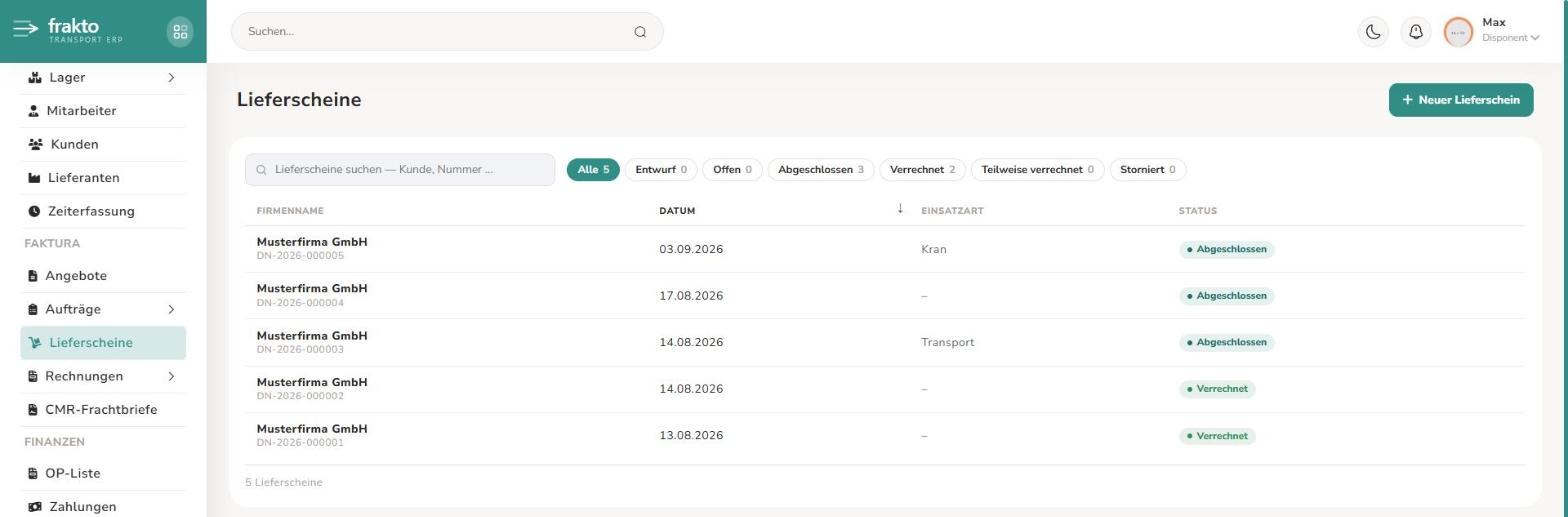This screenshot has width=1568, height=517.
Task: Click the Lieferscheine dolly icon
Action: (x=35, y=343)
